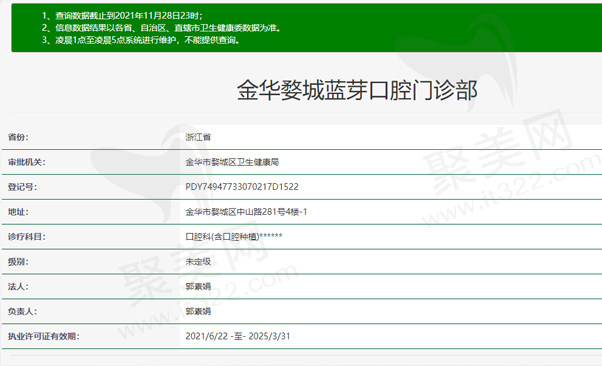Select validity period 2021/6/22 -至- 2025/3/31
This screenshot has height=366, width=602.
(238, 336)
